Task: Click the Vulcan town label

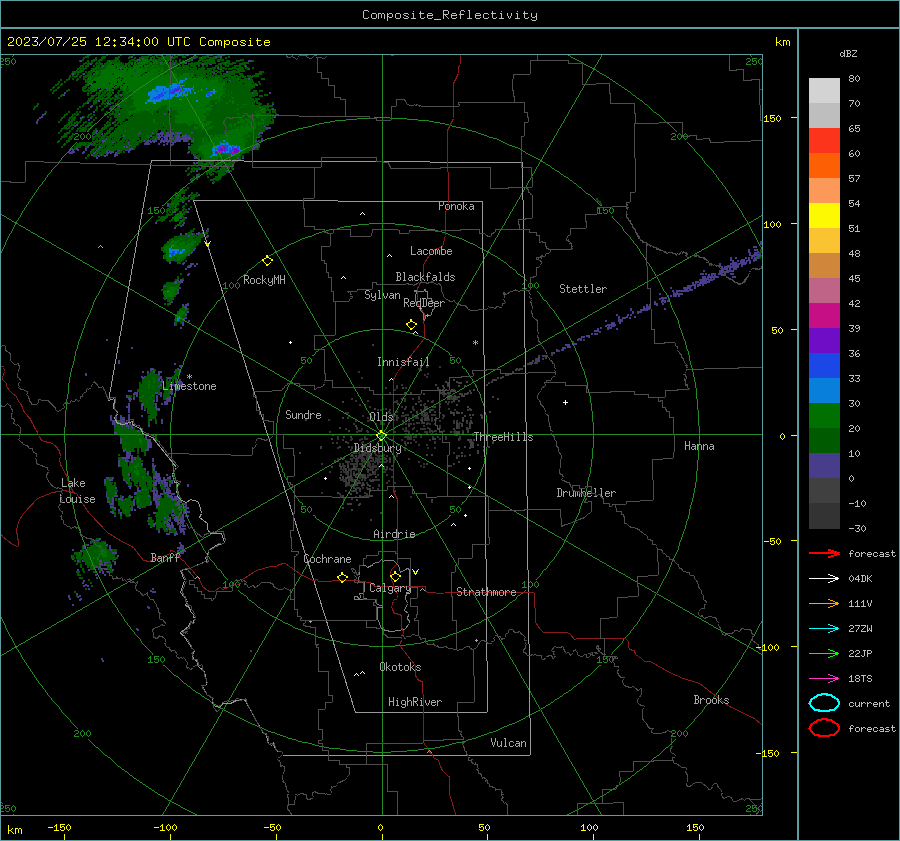Action: 508,743
